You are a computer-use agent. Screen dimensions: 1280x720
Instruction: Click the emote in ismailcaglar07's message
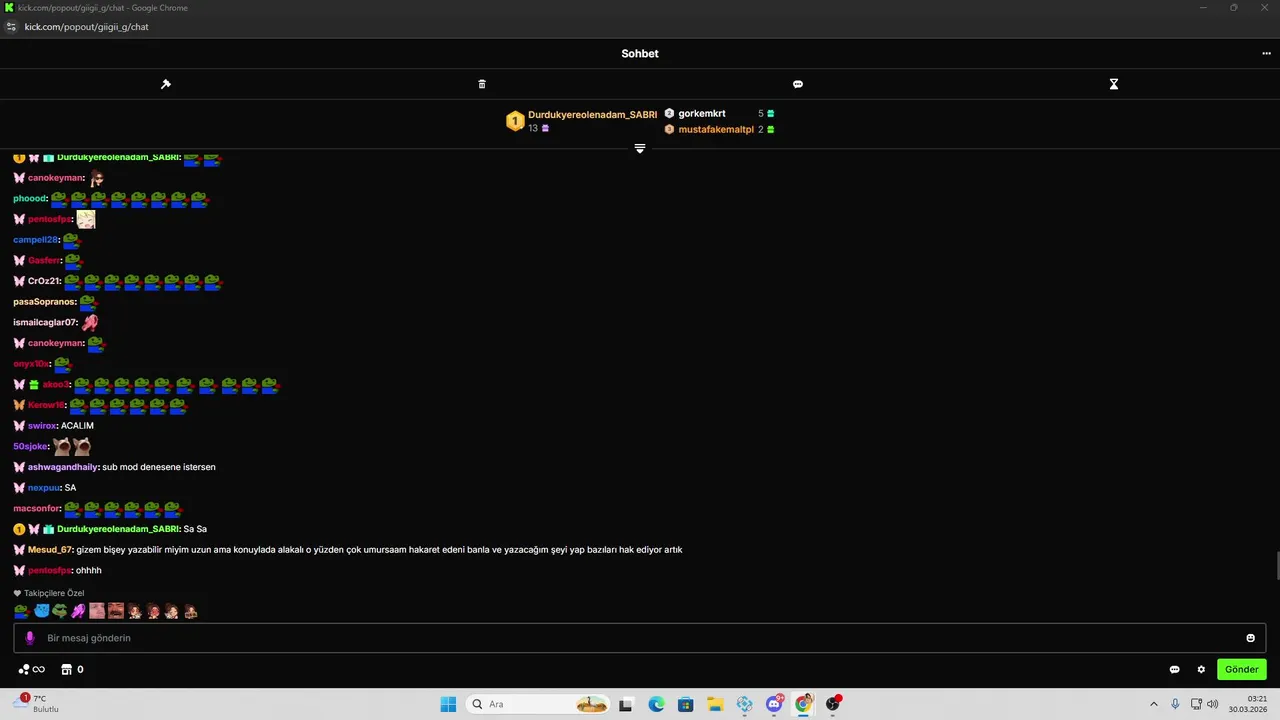(90, 323)
